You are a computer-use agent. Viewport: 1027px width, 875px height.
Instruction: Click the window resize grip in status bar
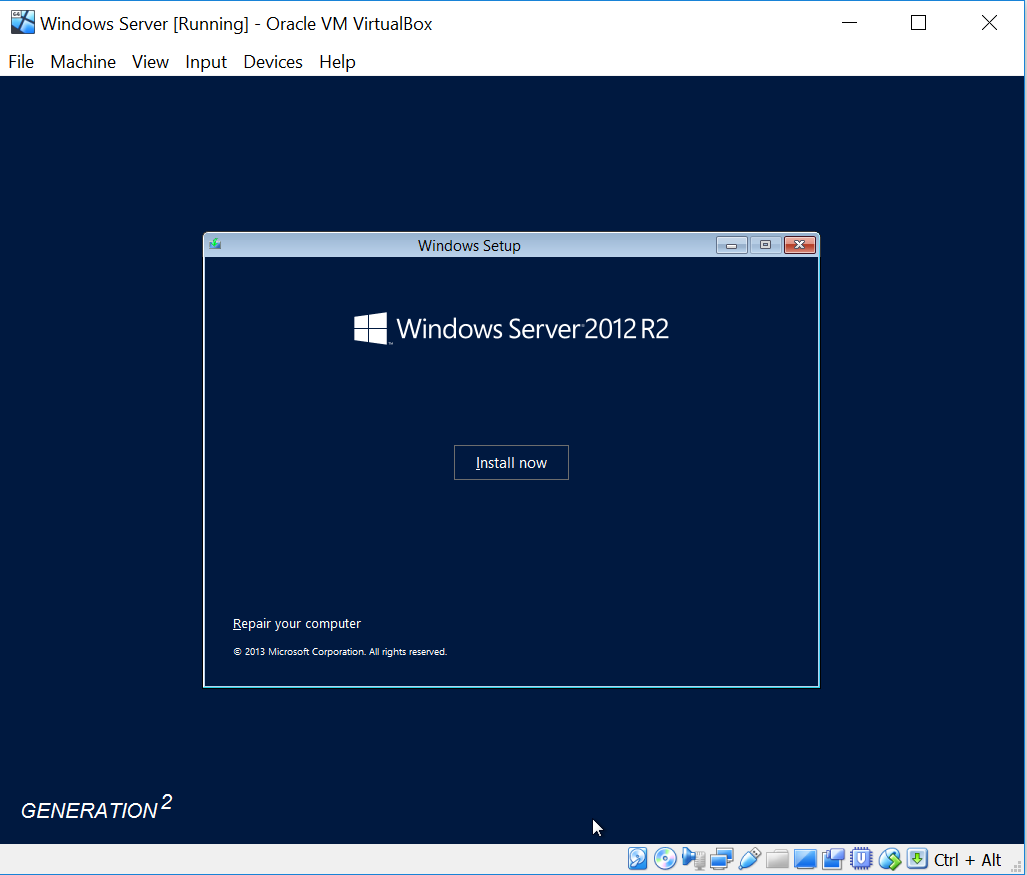pyautogui.click(x=1017, y=866)
